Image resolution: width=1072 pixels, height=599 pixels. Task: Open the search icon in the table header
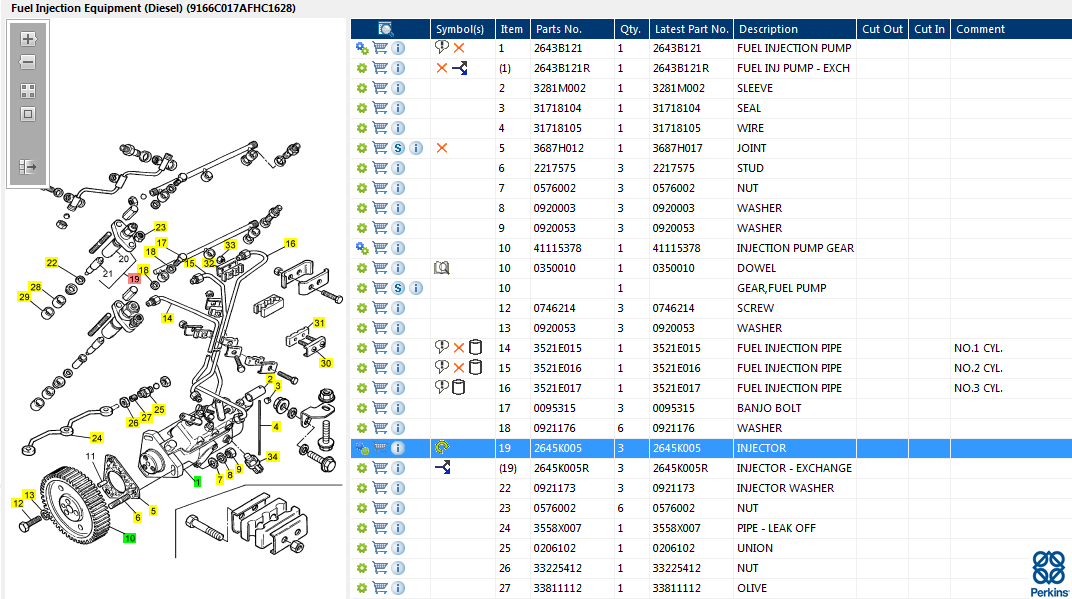[x=386, y=29]
